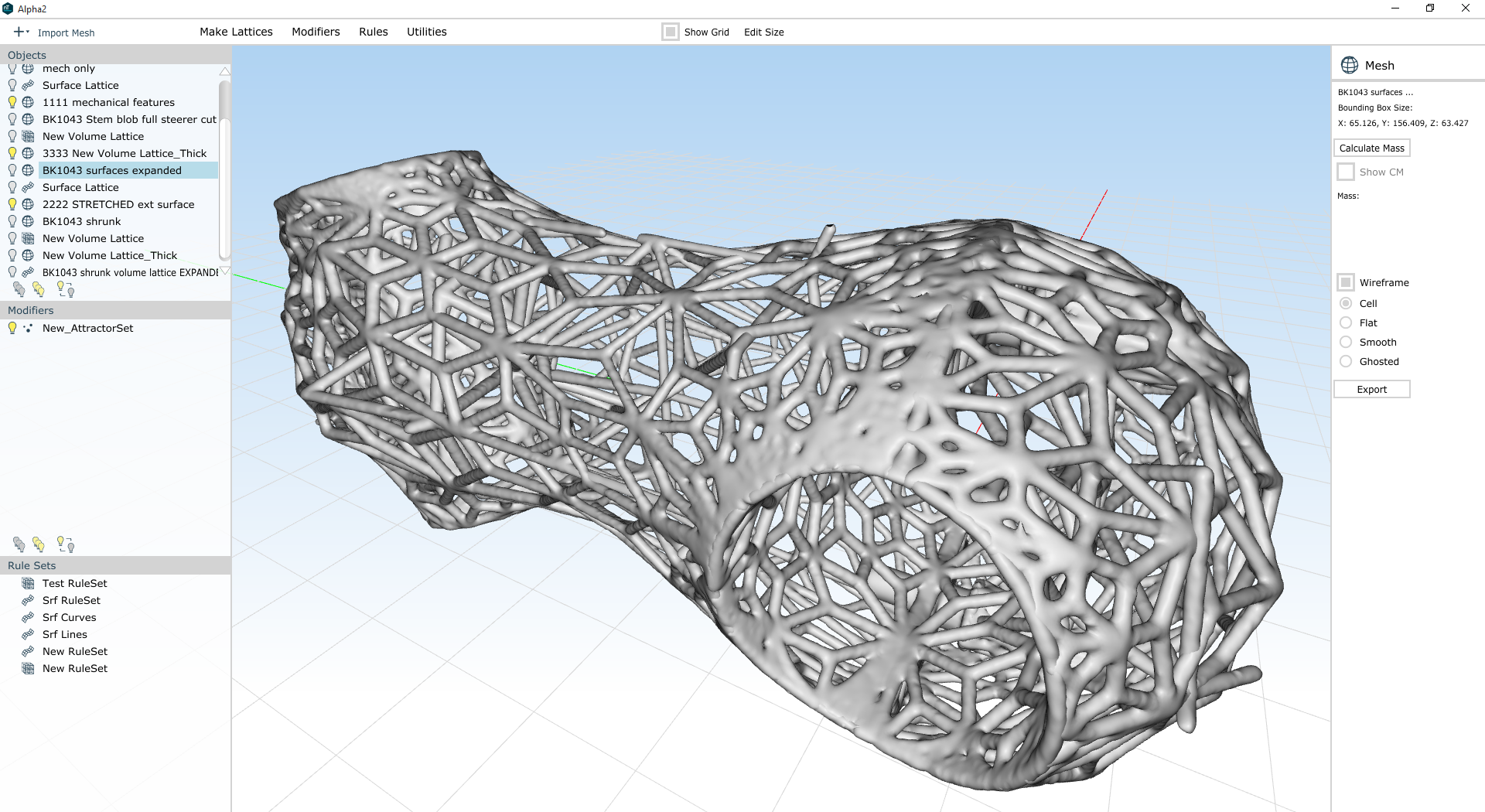
Task: Click the globe icon of BK1043 surfaces expanded
Action: coord(28,170)
